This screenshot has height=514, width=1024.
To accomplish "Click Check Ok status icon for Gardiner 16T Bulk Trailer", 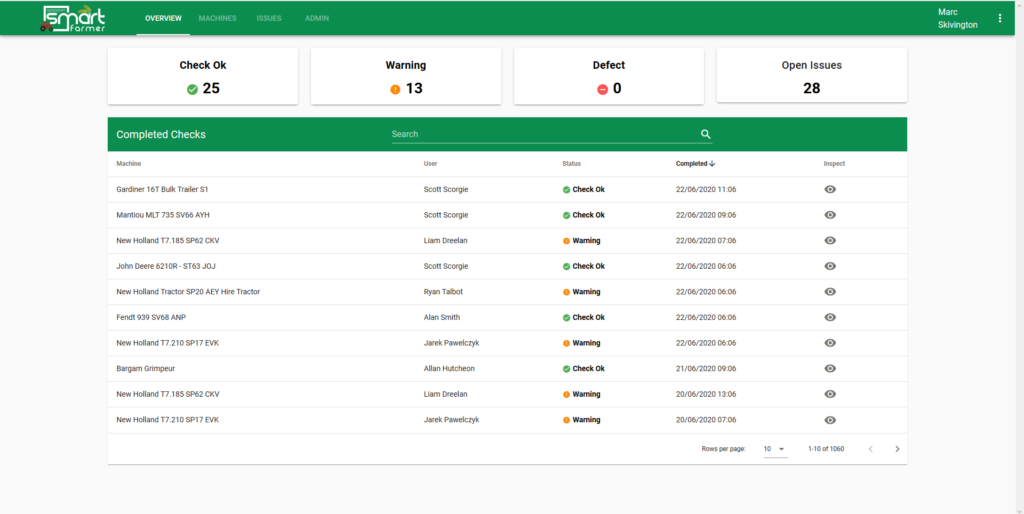I will point(566,189).
